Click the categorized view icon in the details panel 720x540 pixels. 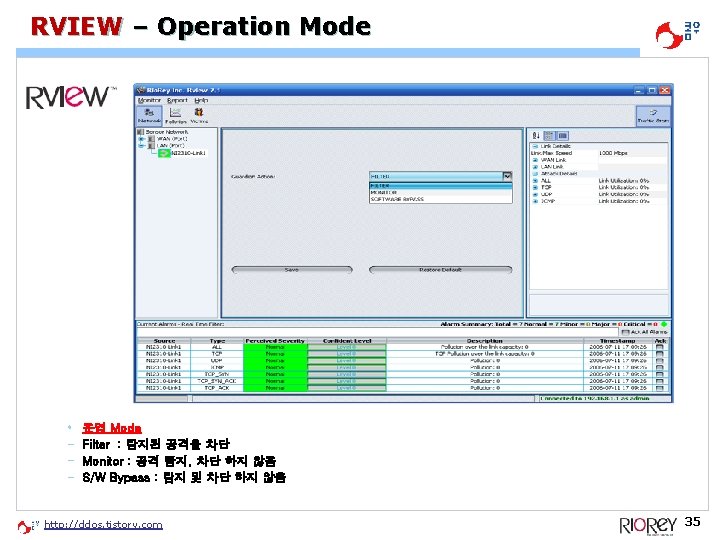click(549, 135)
